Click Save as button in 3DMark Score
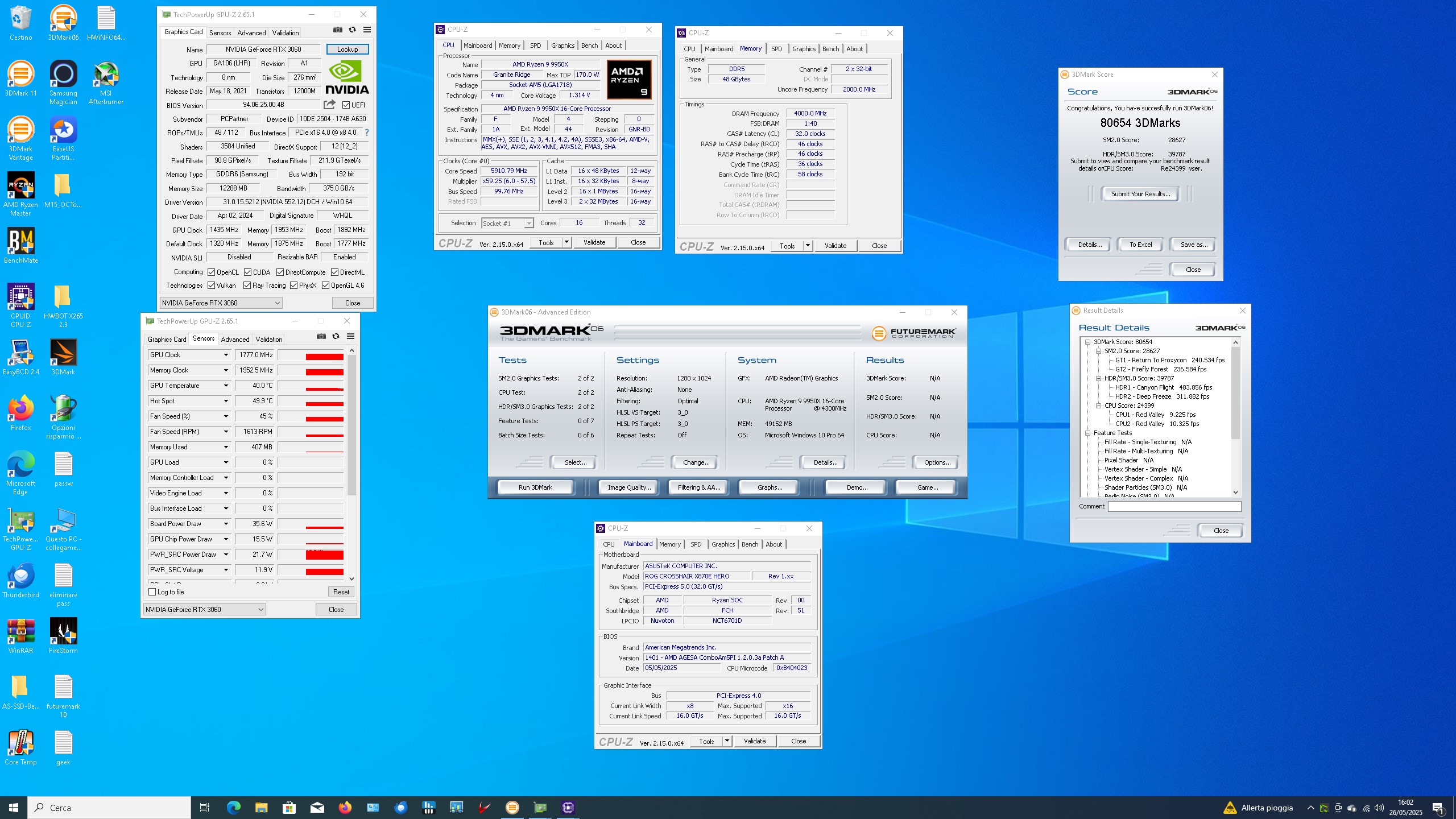 [1194, 245]
